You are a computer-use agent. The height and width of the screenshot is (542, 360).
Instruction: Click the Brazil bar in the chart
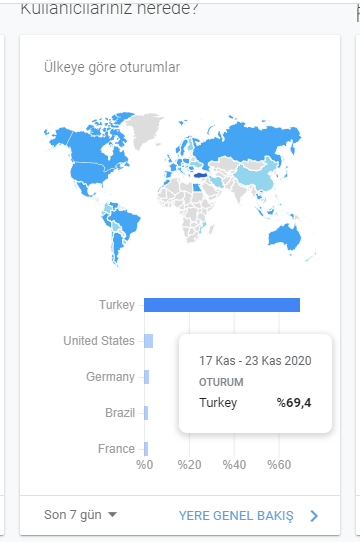(x=146, y=413)
